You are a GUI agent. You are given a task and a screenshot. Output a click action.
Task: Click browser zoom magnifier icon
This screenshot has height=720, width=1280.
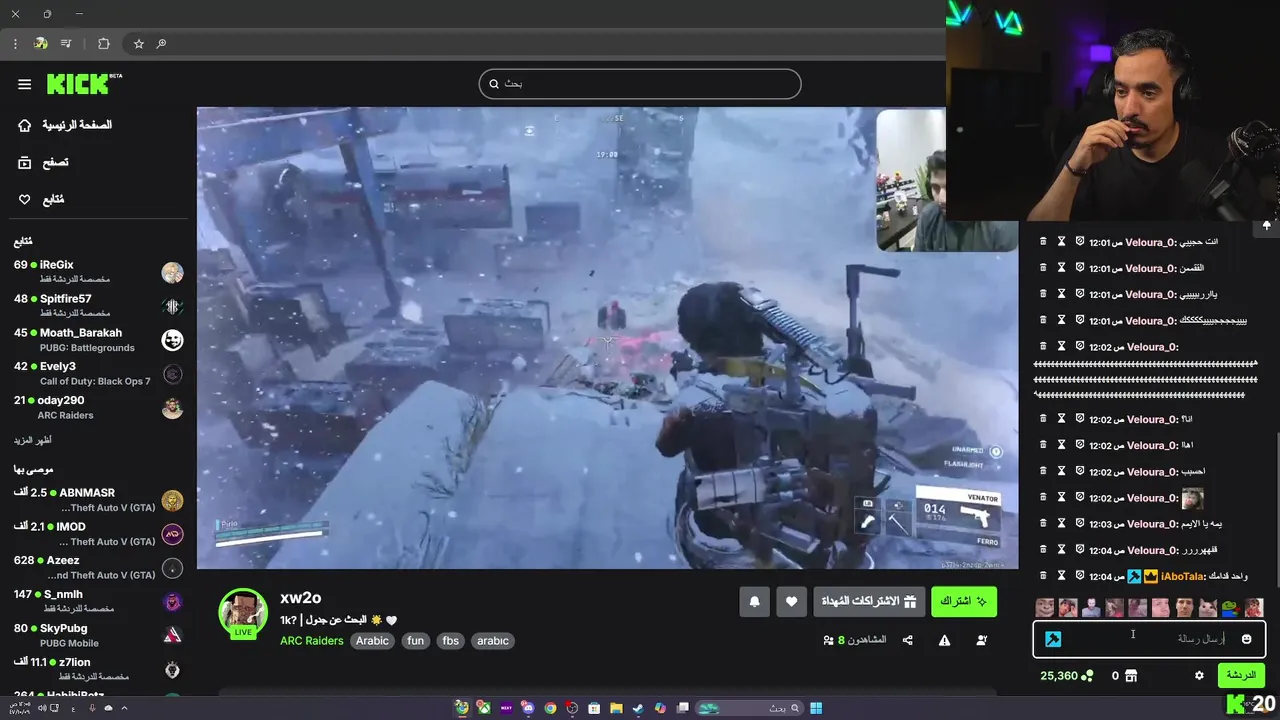tap(161, 44)
